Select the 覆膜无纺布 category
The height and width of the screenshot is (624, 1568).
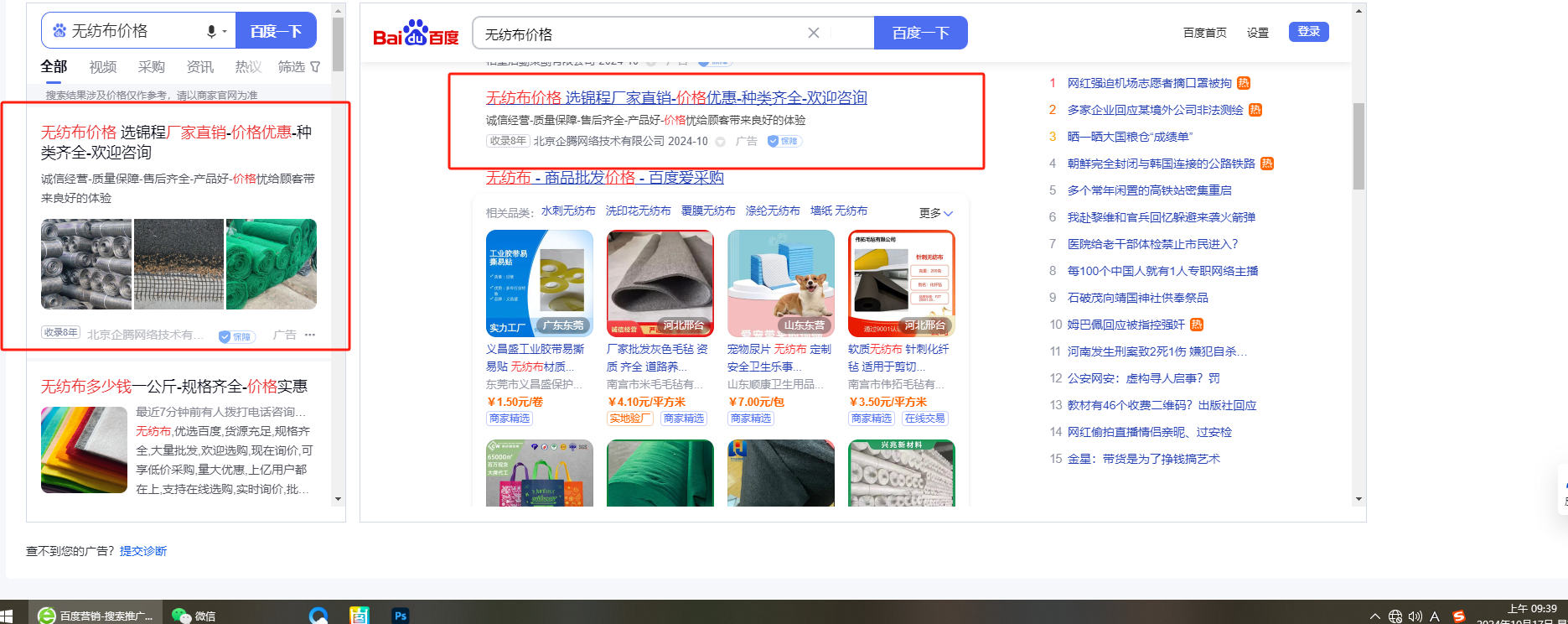[x=708, y=211]
